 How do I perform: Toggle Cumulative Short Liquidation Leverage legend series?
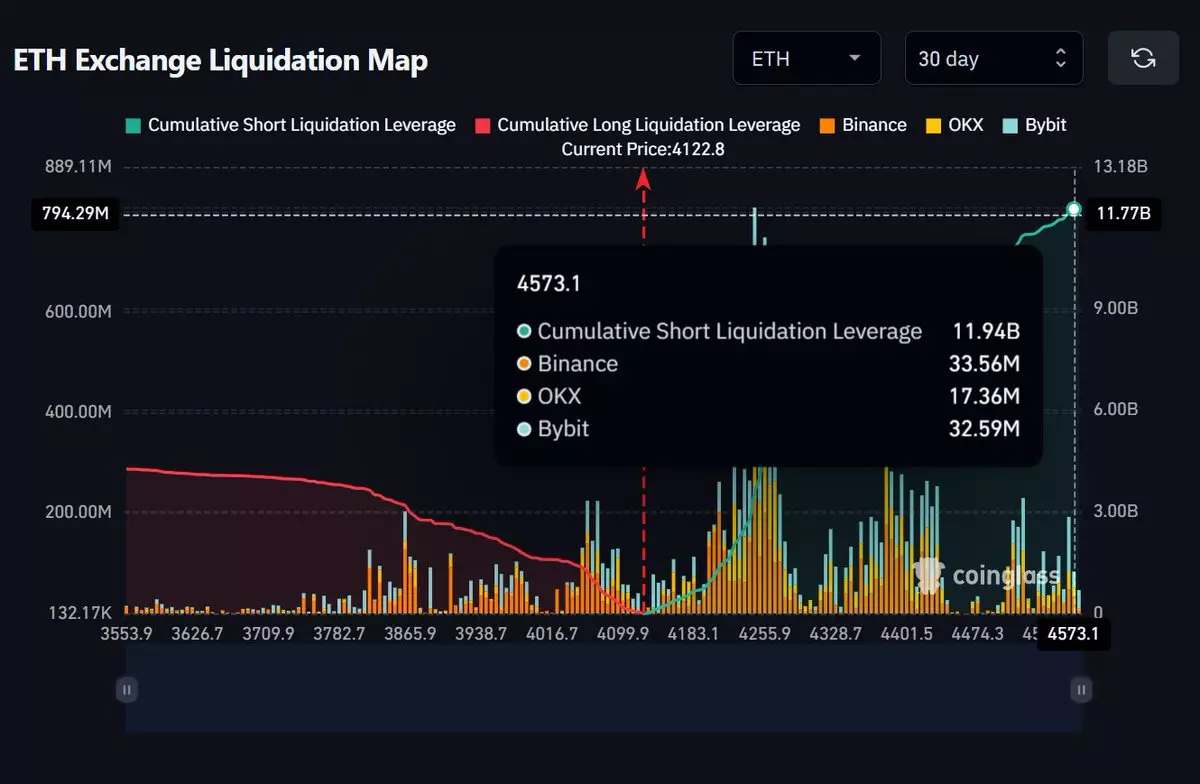pyautogui.click(x=290, y=125)
